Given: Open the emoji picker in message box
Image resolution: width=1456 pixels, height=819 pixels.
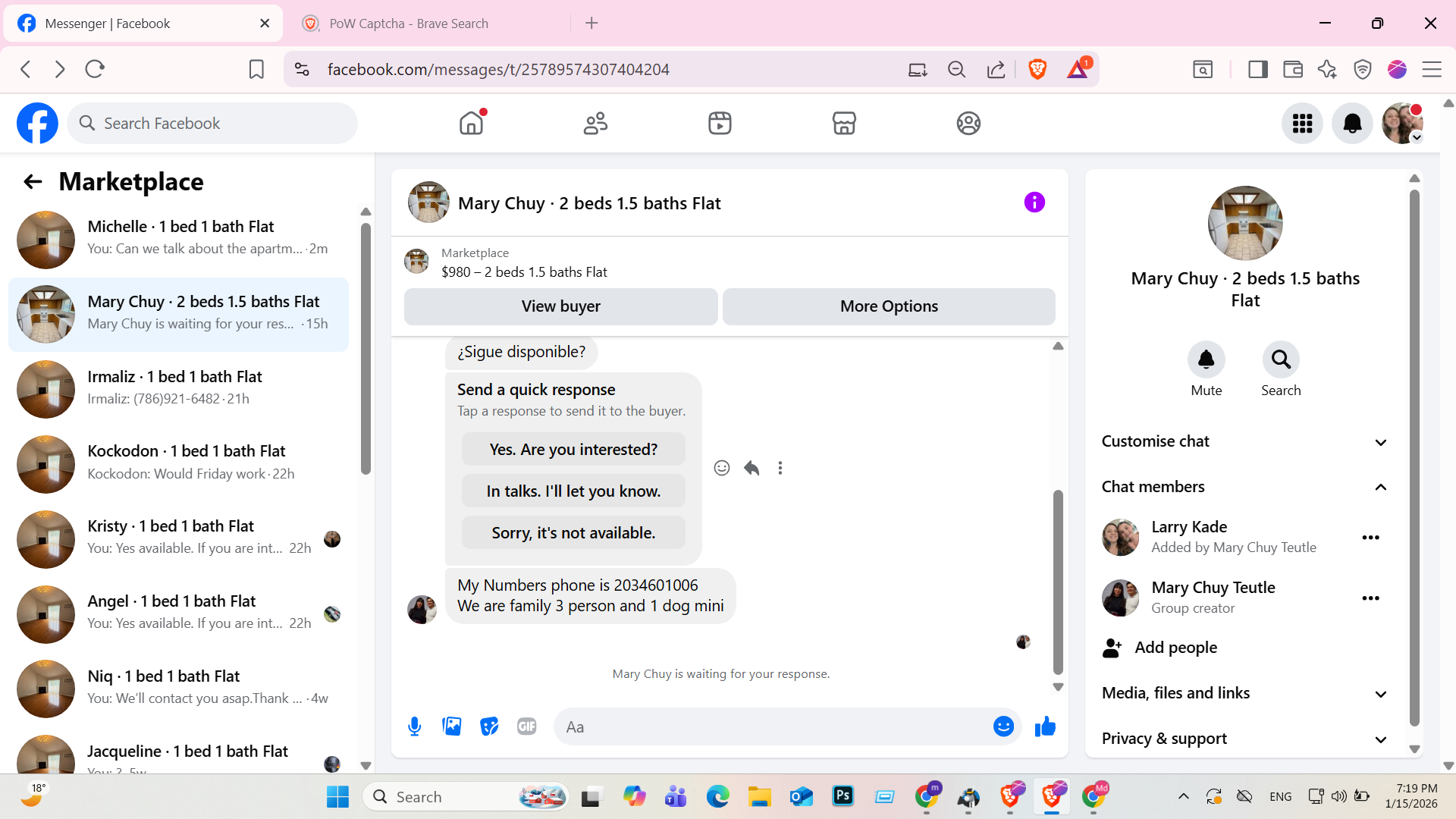Looking at the screenshot, I should pos(1003,726).
